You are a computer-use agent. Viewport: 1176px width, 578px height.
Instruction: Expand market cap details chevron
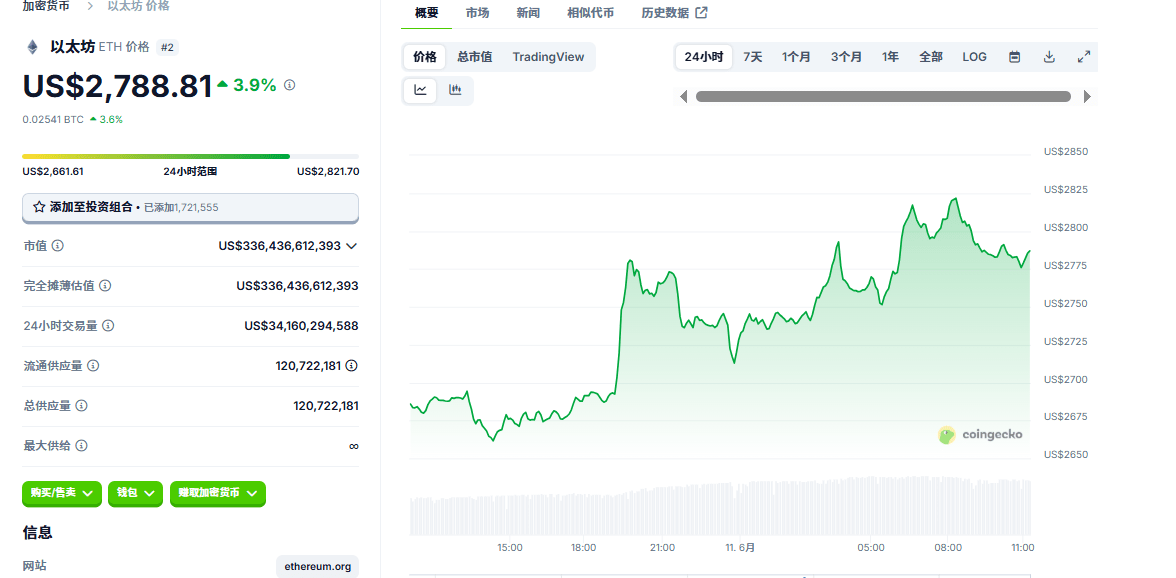pos(351,246)
